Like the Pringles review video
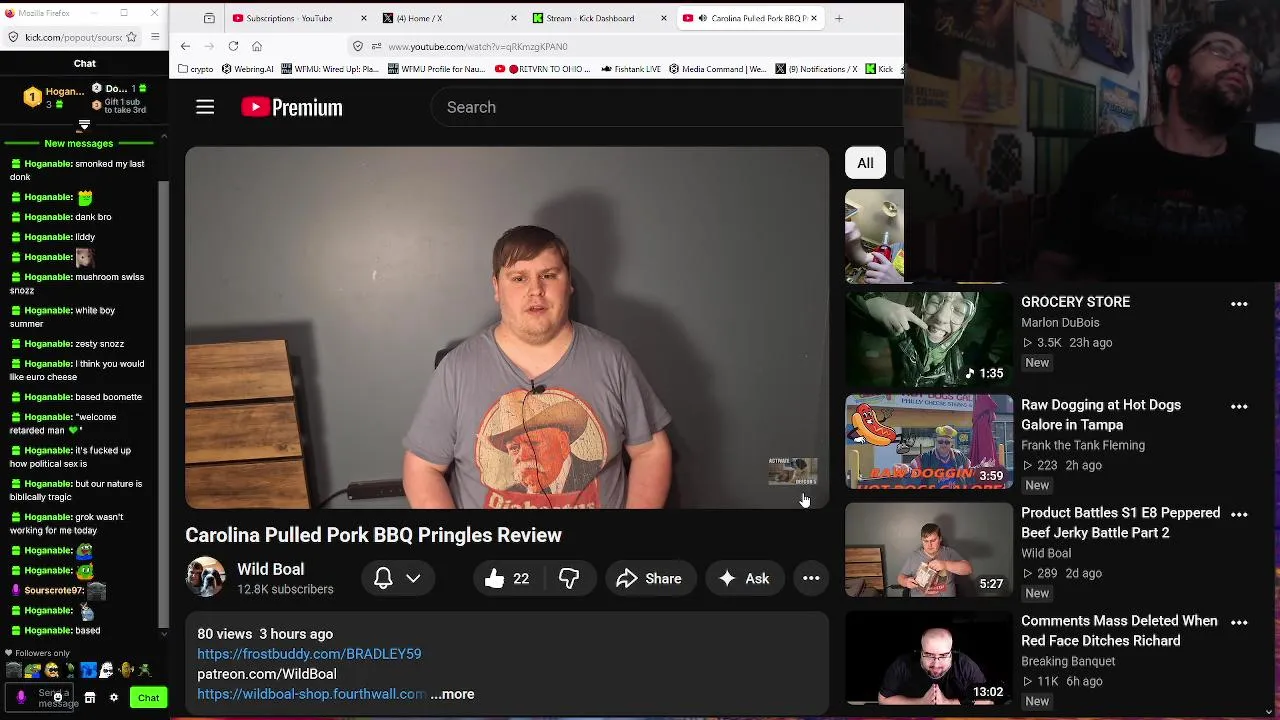This screenshot has width=1280, height=720. tap(508, 578)
